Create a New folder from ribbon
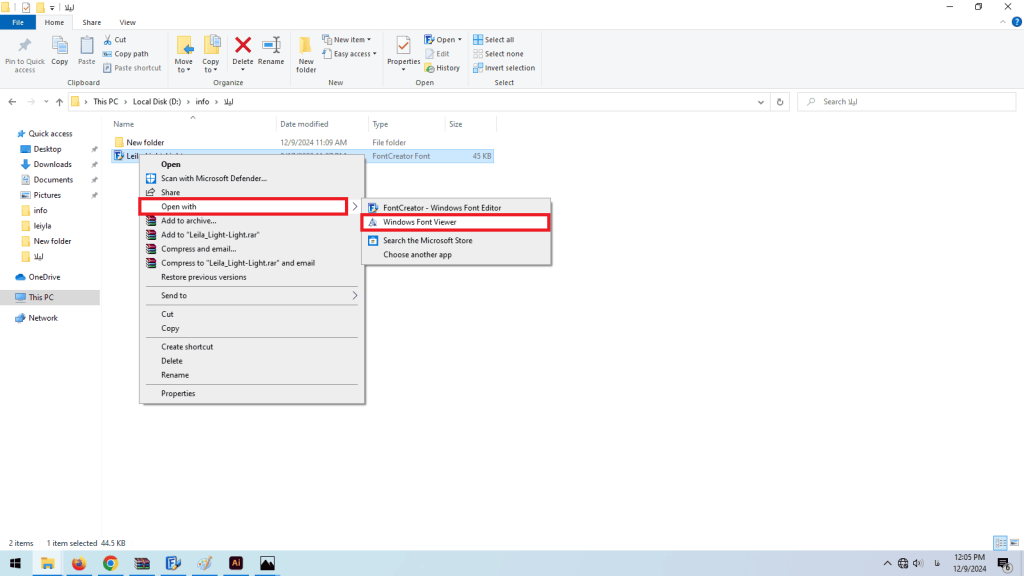1024x576 pixels. coord(306,52)
